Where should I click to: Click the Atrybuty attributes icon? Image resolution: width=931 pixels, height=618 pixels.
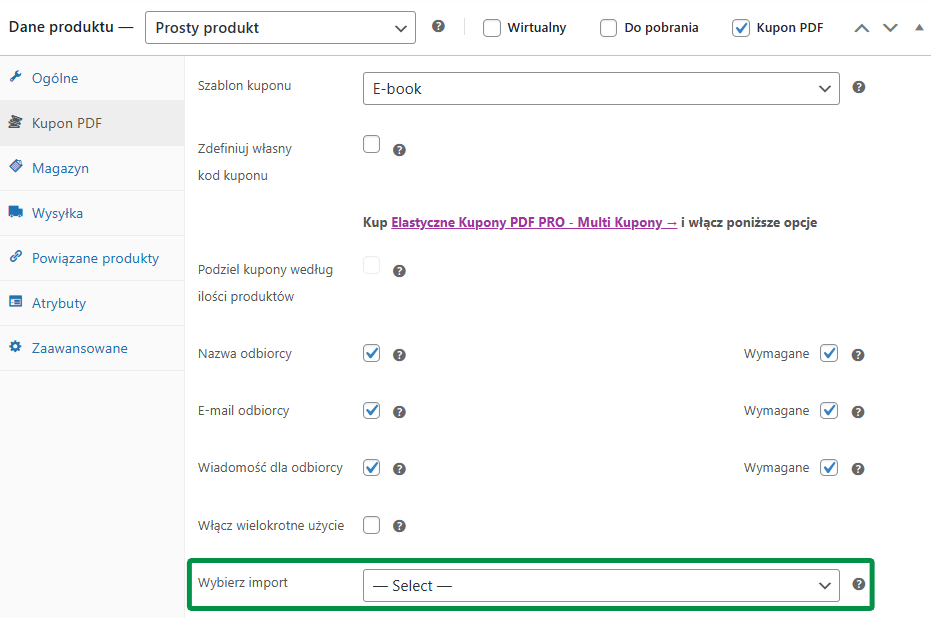coord(16,302)
